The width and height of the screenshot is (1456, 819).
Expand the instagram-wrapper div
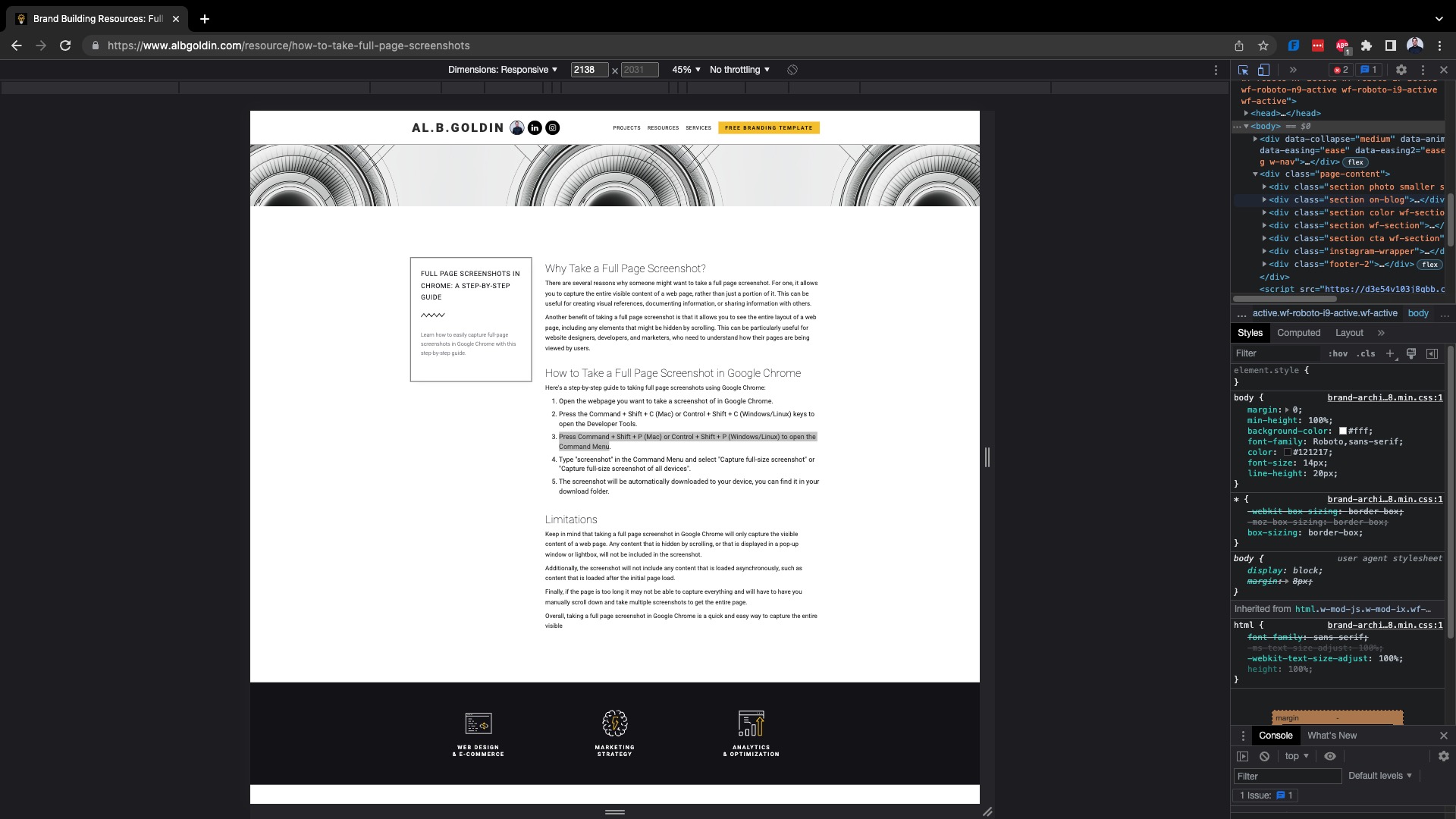1264,252
